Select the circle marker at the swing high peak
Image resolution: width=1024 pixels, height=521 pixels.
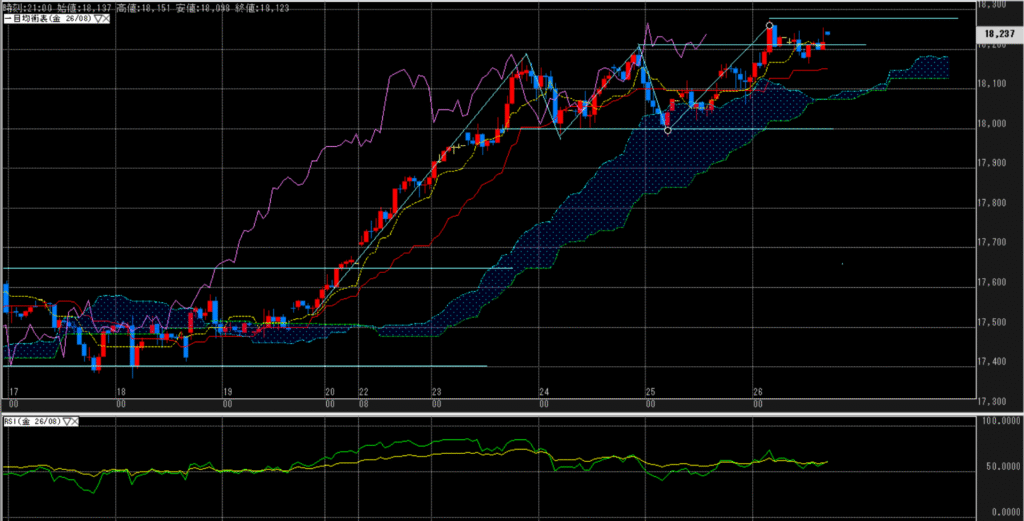coord(769,25)
